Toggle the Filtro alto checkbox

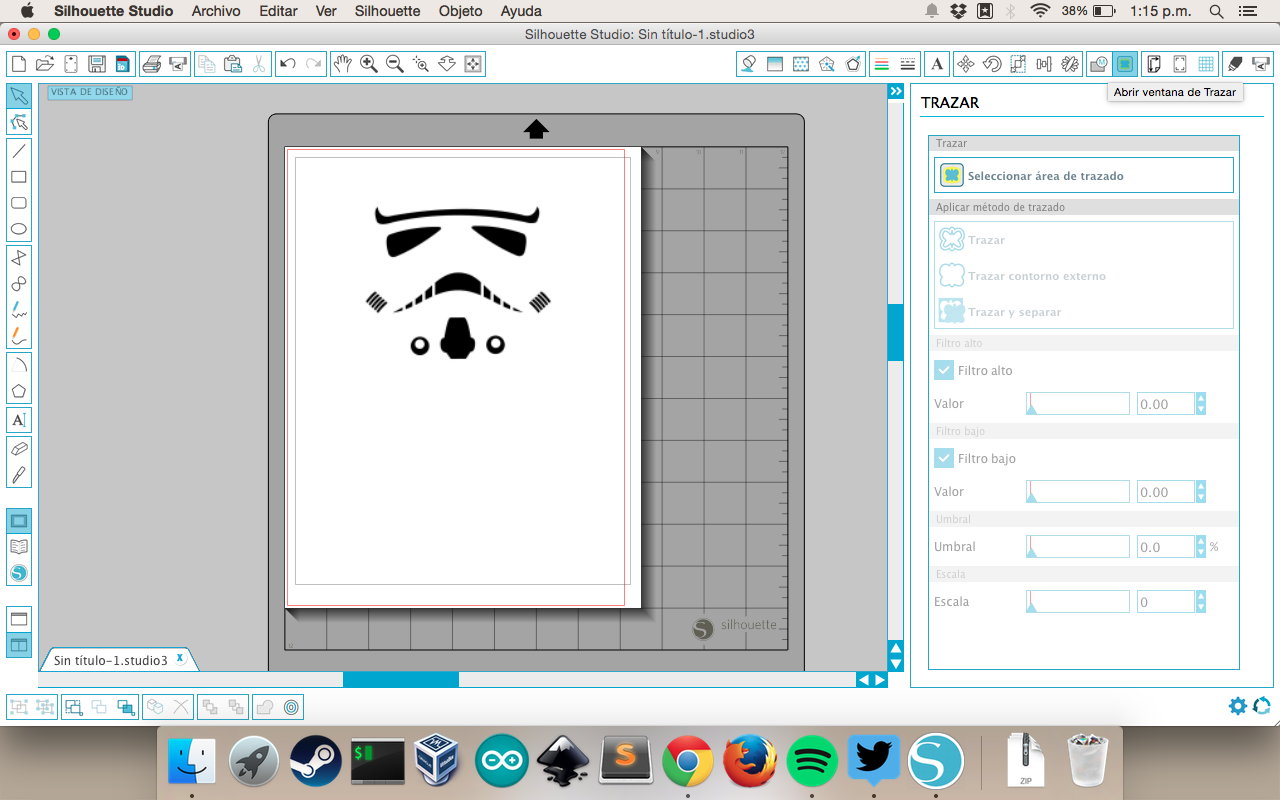[944, 370]
